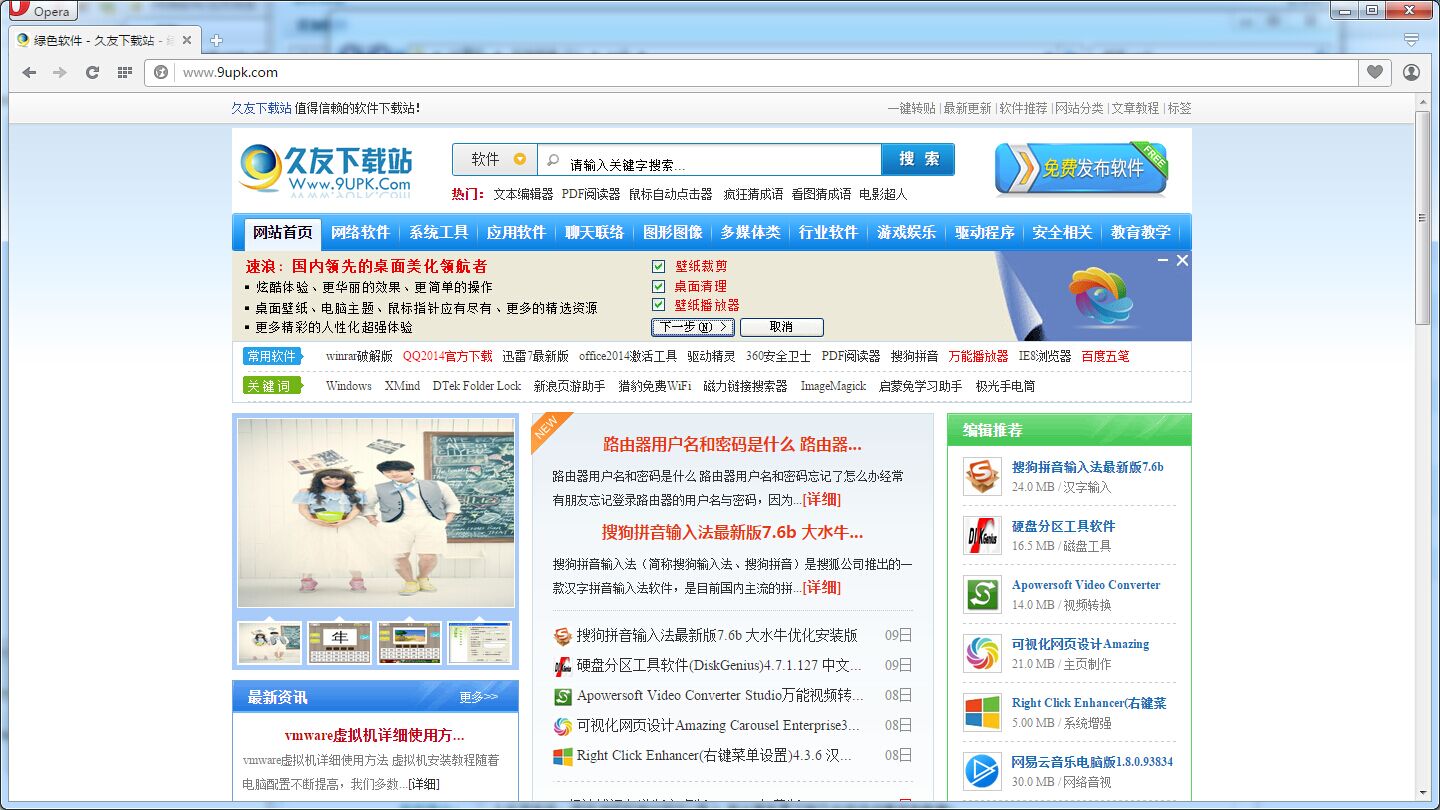Click the scrollbar down arrow
Image resolution: width=1440 pixels, height=810 pixels.
[x=1423, y=793]
